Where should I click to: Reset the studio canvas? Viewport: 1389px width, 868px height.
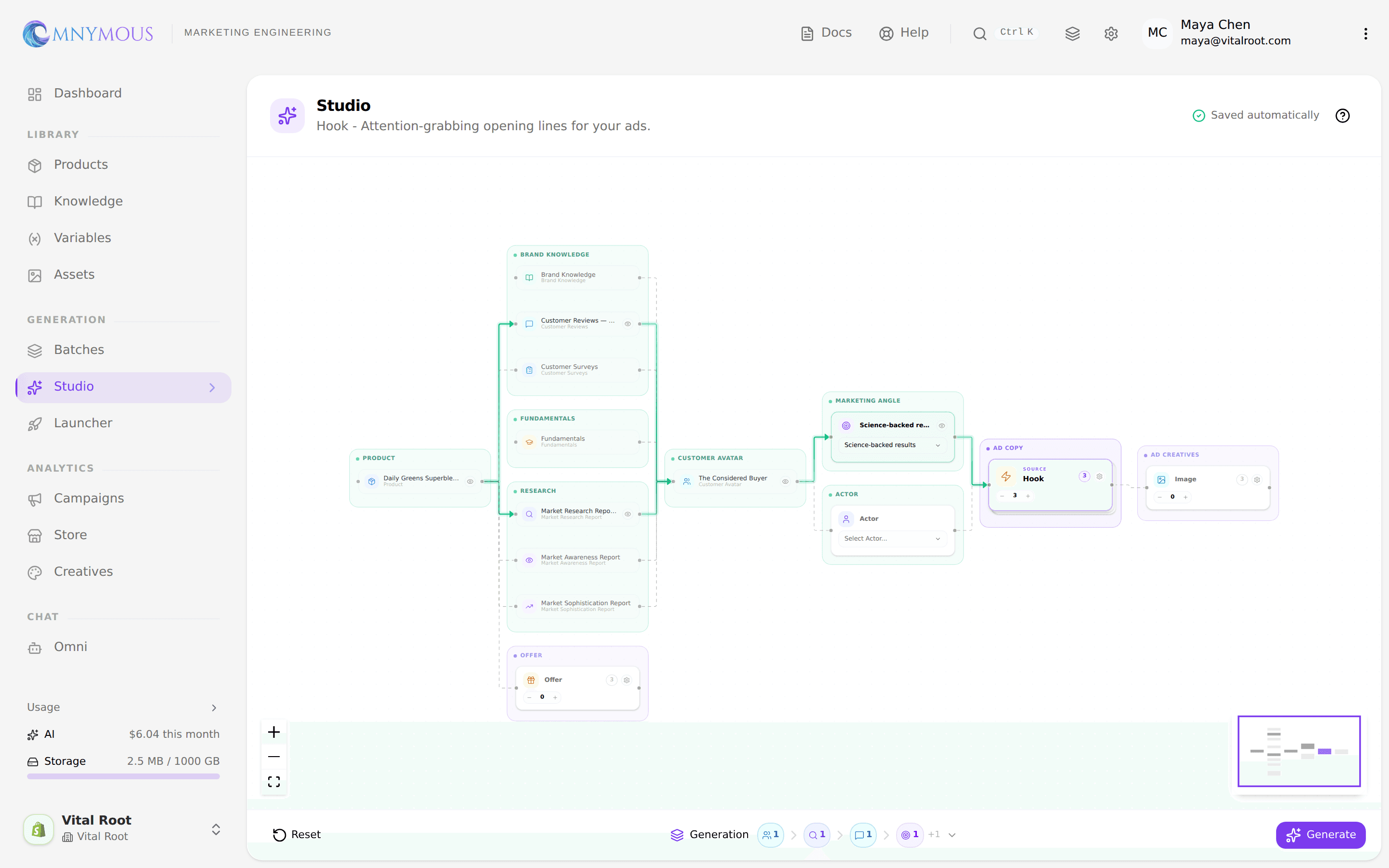click(296, 835)
